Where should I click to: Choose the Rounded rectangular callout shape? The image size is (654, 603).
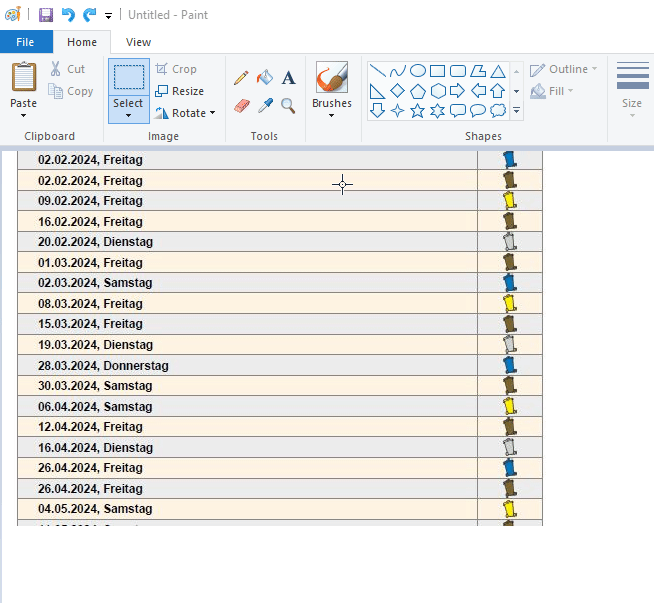point(458,111)
